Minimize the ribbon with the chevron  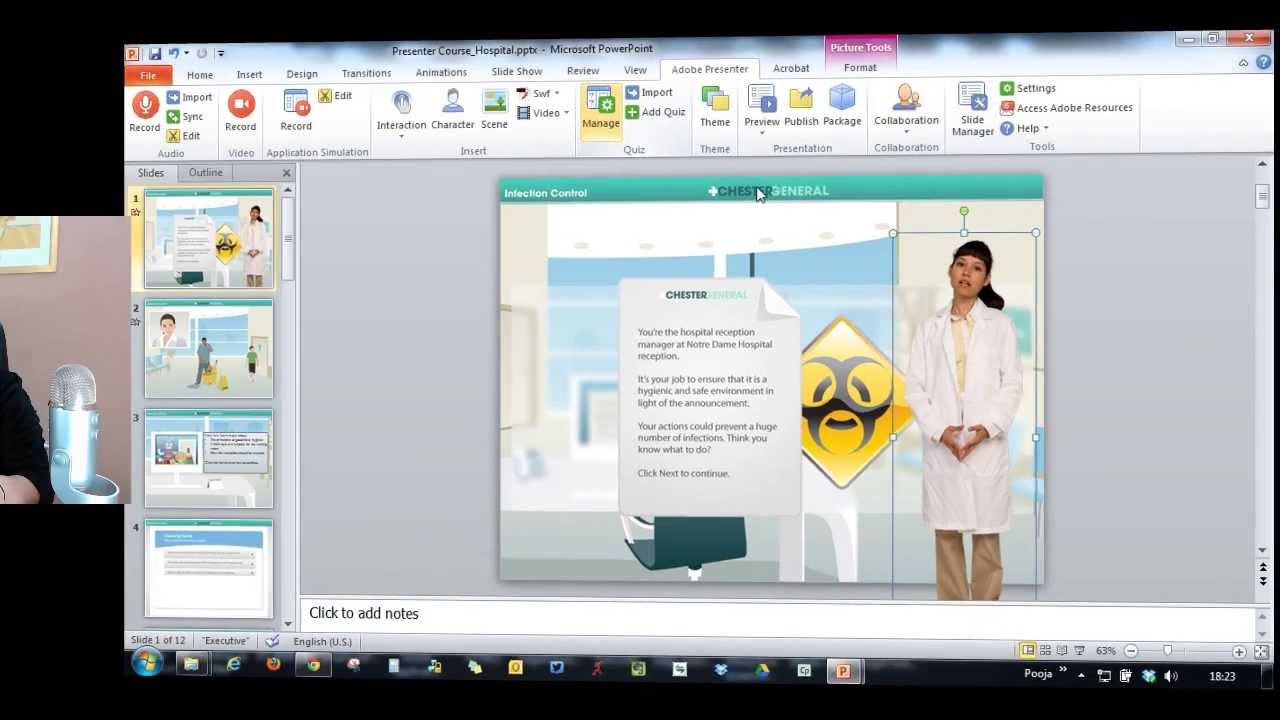point(1243,62)
